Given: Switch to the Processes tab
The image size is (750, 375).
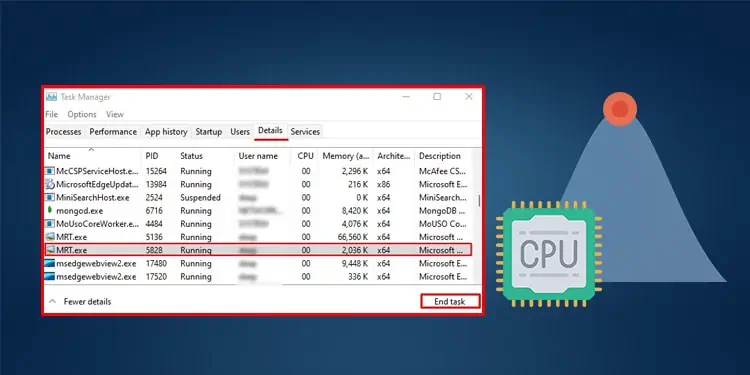Looking at the screenshot, I should pos(64,132).
